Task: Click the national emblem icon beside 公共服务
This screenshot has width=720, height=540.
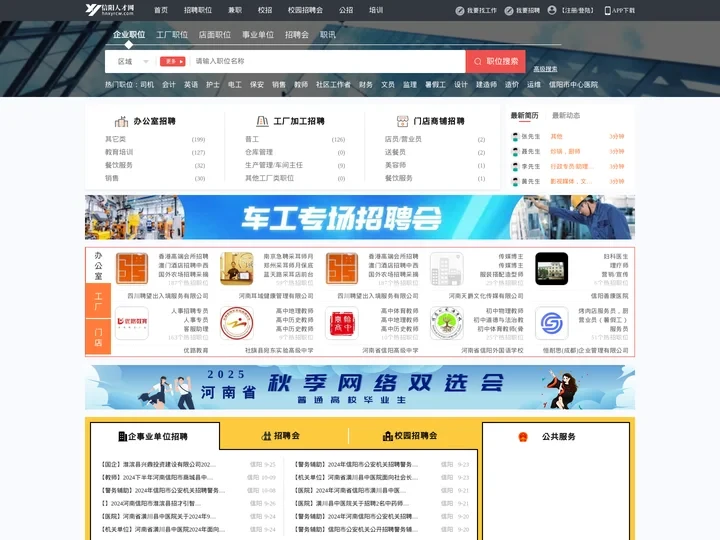Action: pos(523,437)
